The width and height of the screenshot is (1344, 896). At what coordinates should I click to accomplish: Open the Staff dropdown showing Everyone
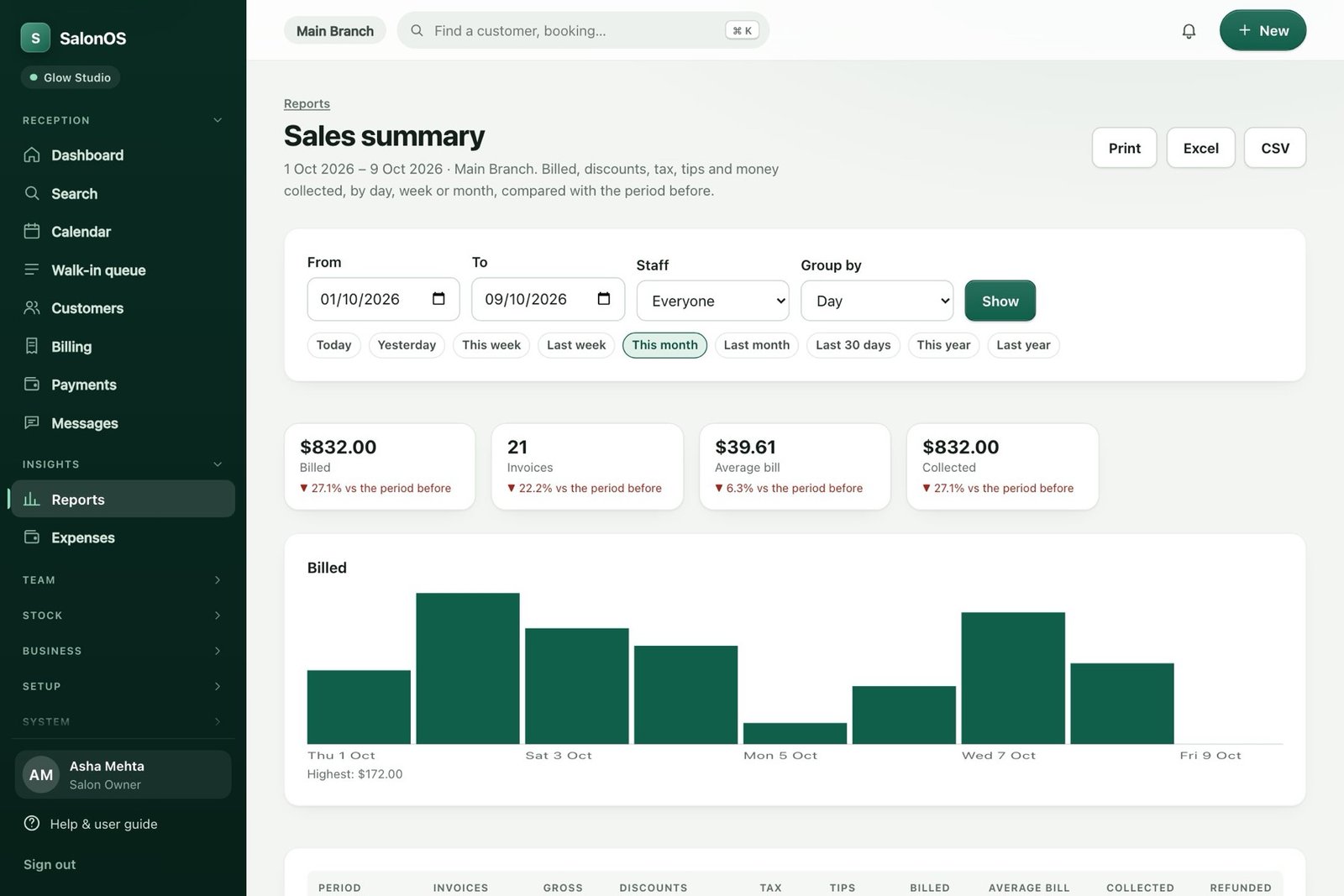712,301
